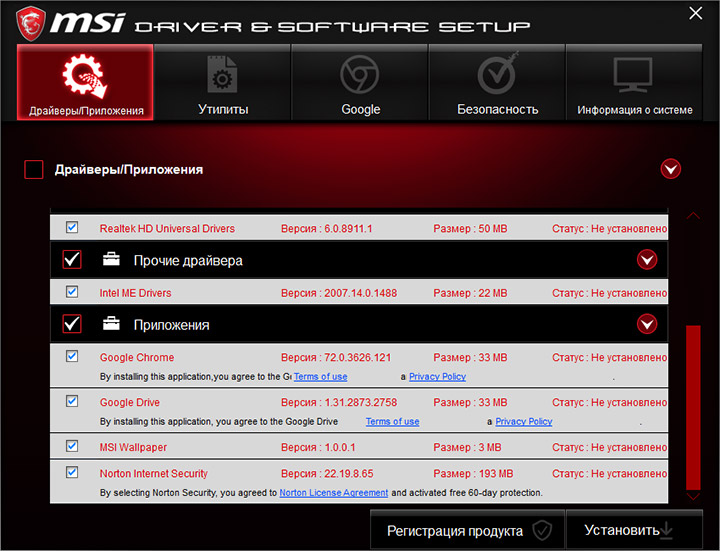Click the Регистрация продукта button
Screen dimensions: 720x551
click(x=467, y=530)
